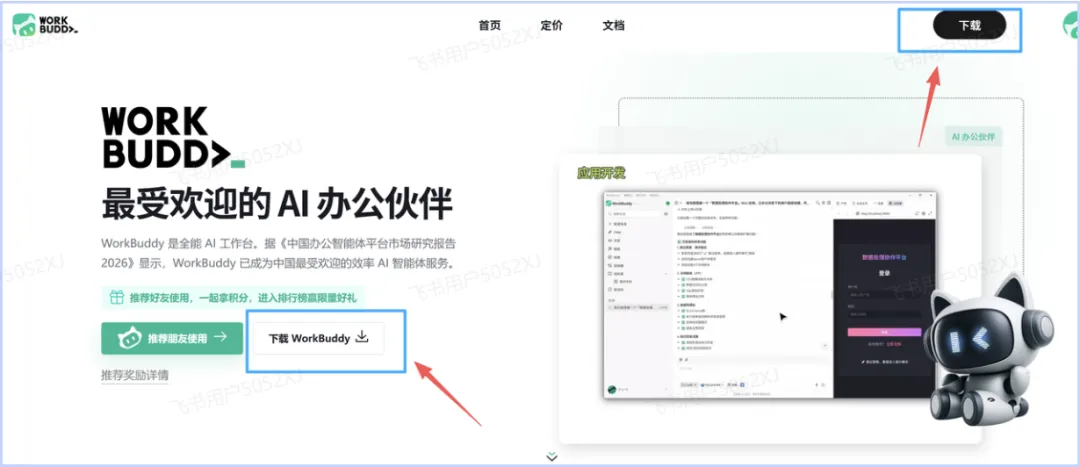Screen dimensions: 1080x467
Task: Click the green 推荐朋友使用 button
Action: [172, 338]
